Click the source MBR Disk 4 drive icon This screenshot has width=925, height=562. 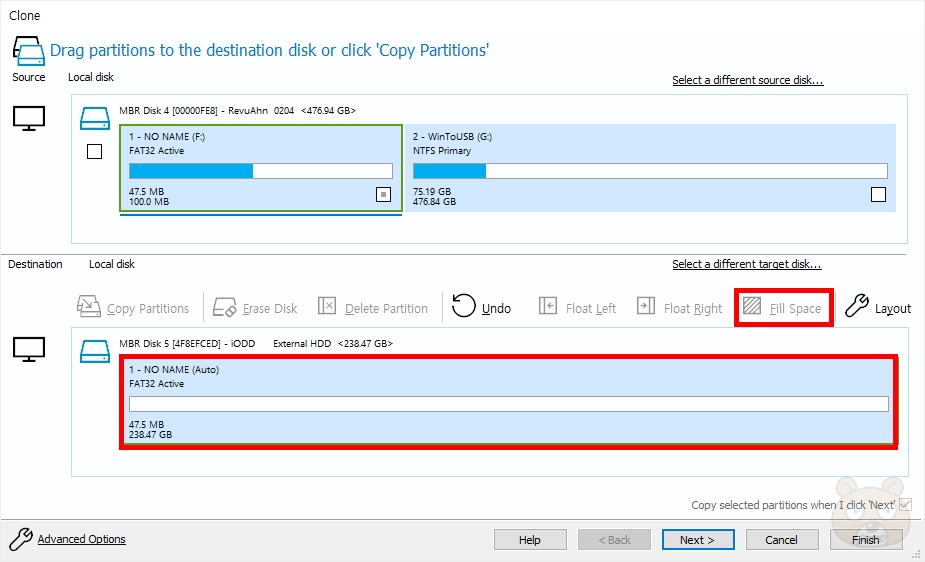95,118
